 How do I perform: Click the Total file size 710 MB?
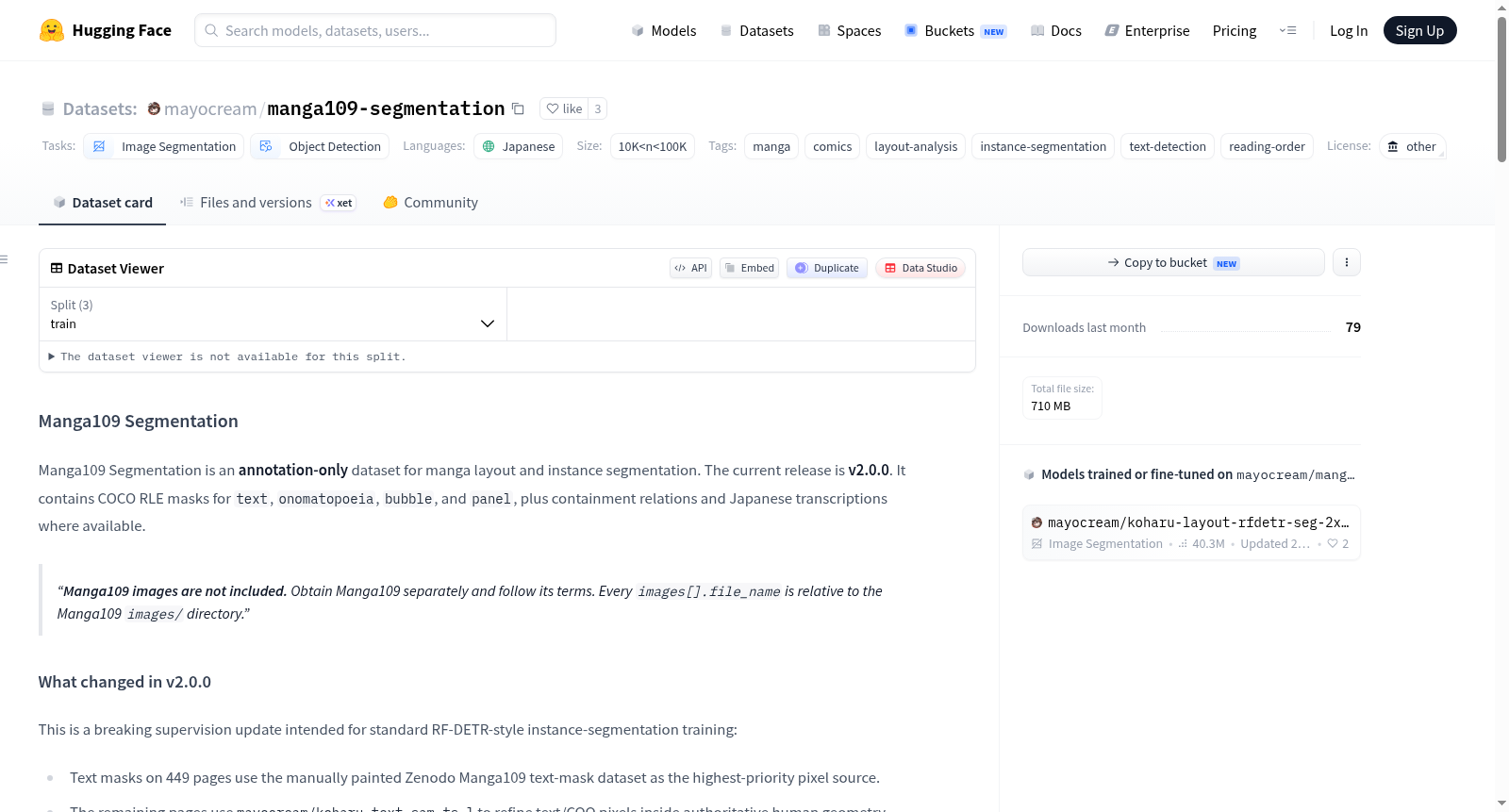[1062, 397]
